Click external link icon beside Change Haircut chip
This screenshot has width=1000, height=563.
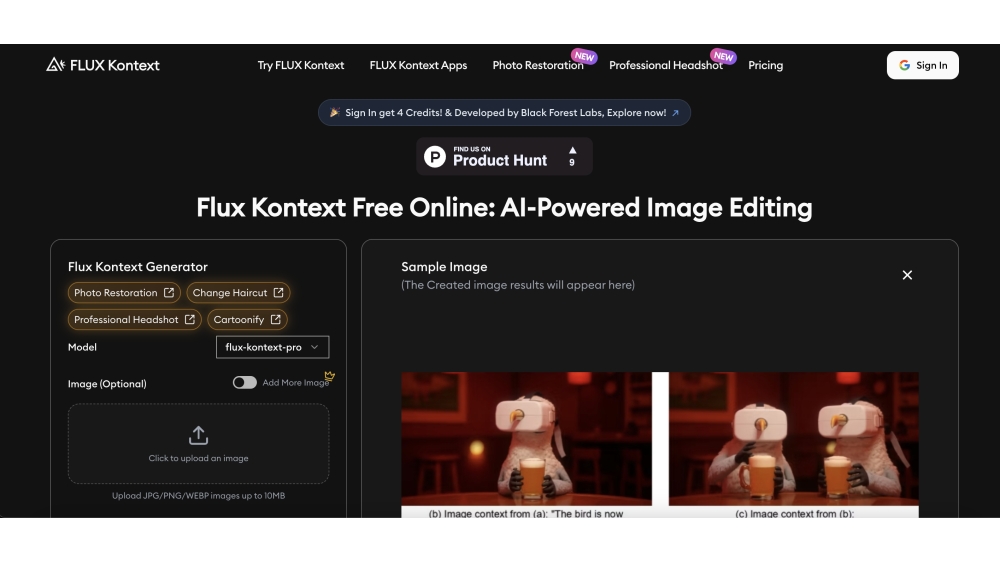coord(278,293)
